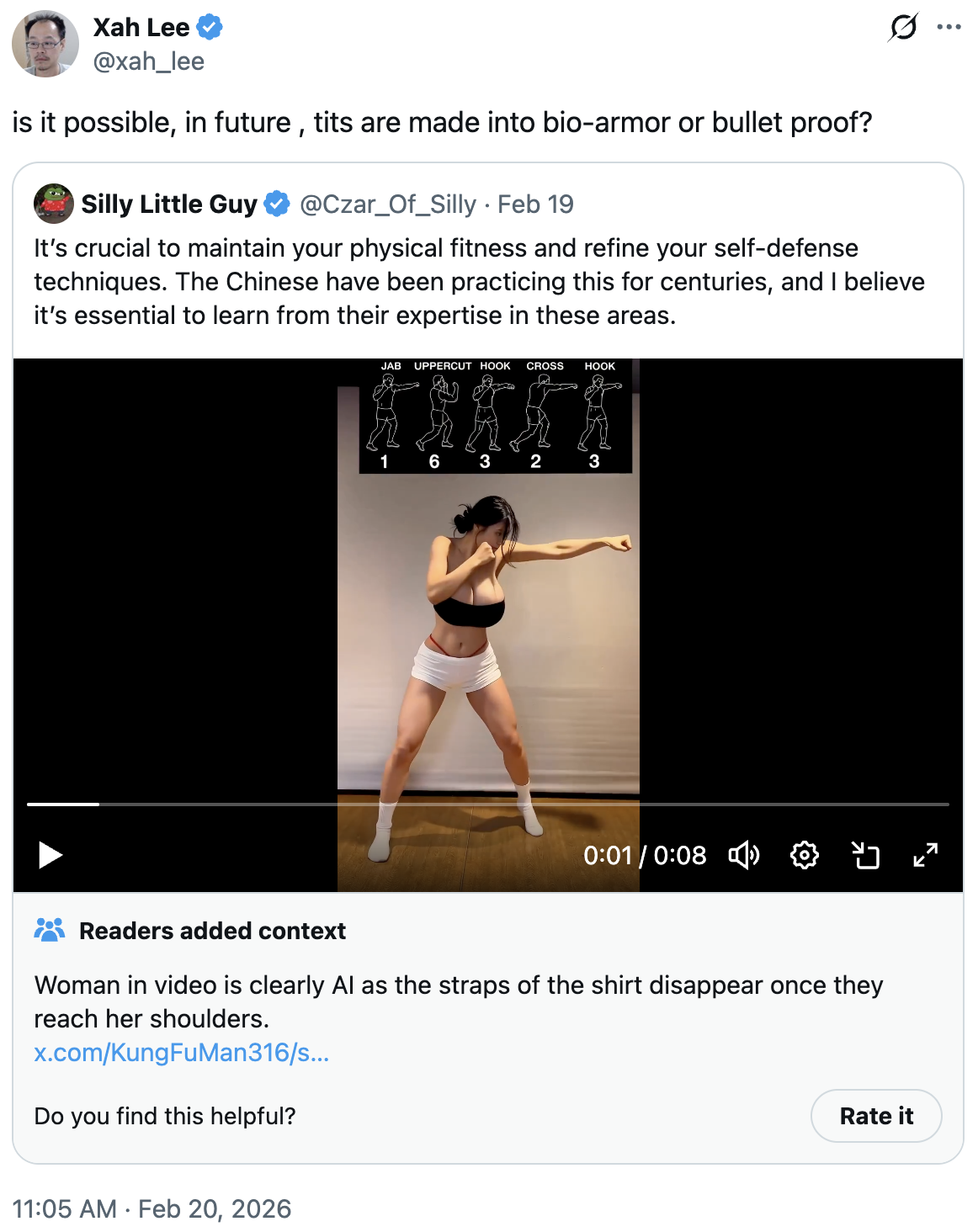
Task: Open the x.com/KungFuMan316 note link
Action: tap(182, 1053)
